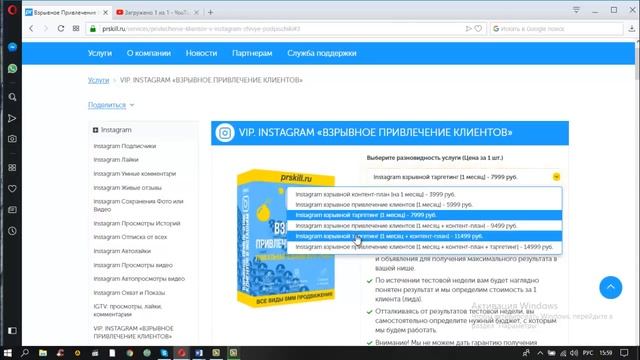Image resolution: width=640 pixels, height=360 pixels.
Task: Click the Opera menu logo
Action: [12, 10]
